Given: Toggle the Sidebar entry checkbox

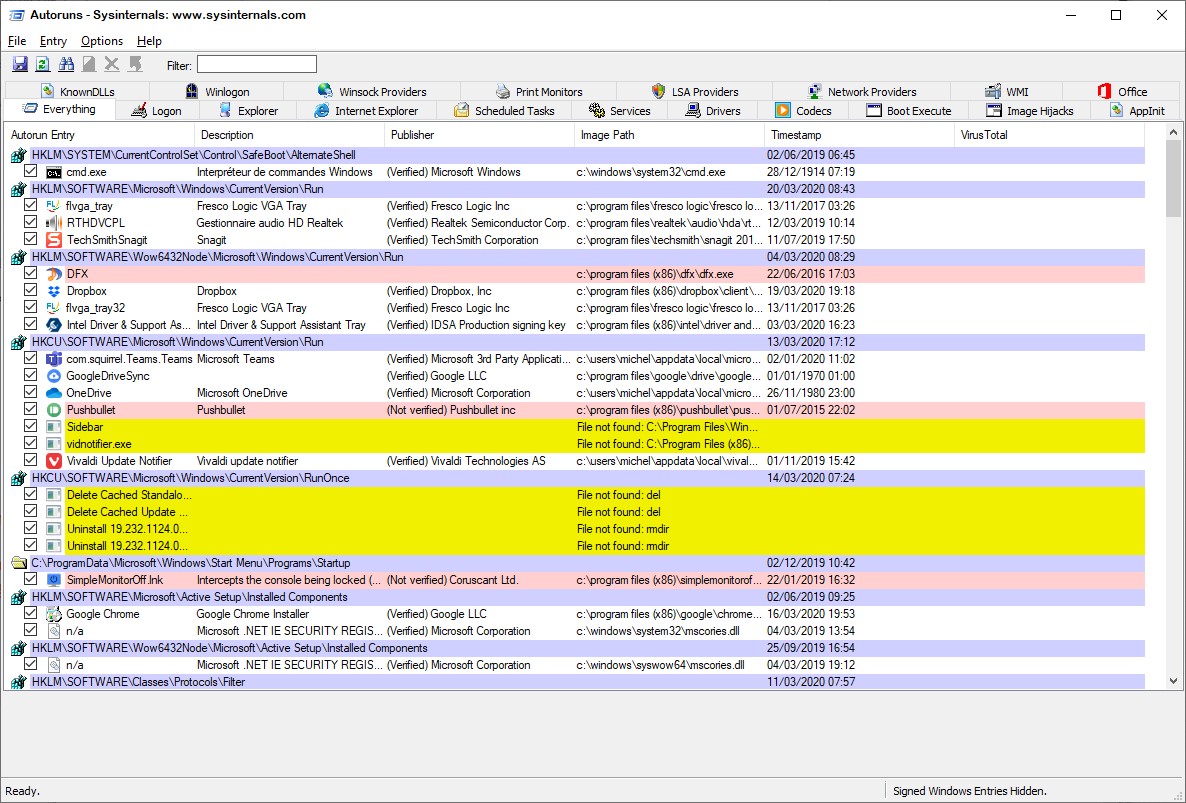Looking at the screenshot, I should (31, 427).
